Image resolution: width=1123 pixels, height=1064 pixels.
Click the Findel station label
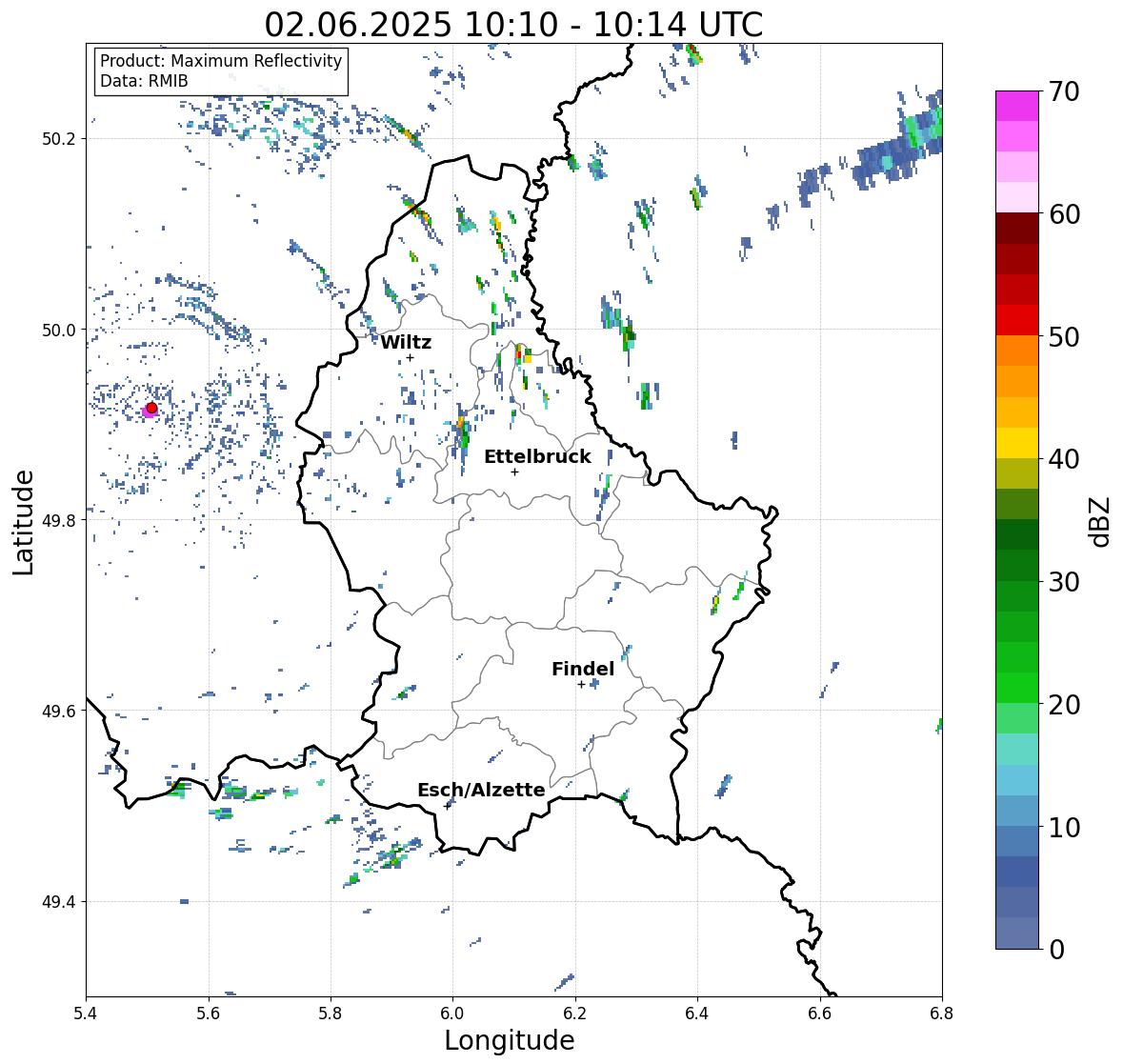point(583,669)
